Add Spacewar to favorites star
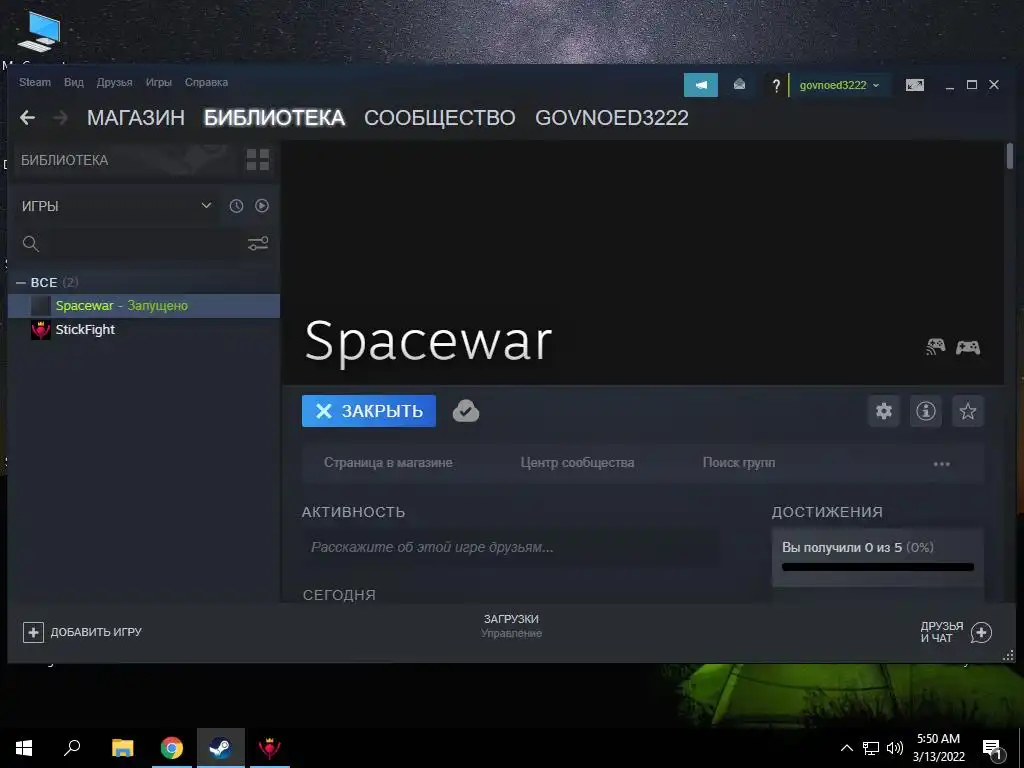This screenshot has height=768, width=1024. 967,411
